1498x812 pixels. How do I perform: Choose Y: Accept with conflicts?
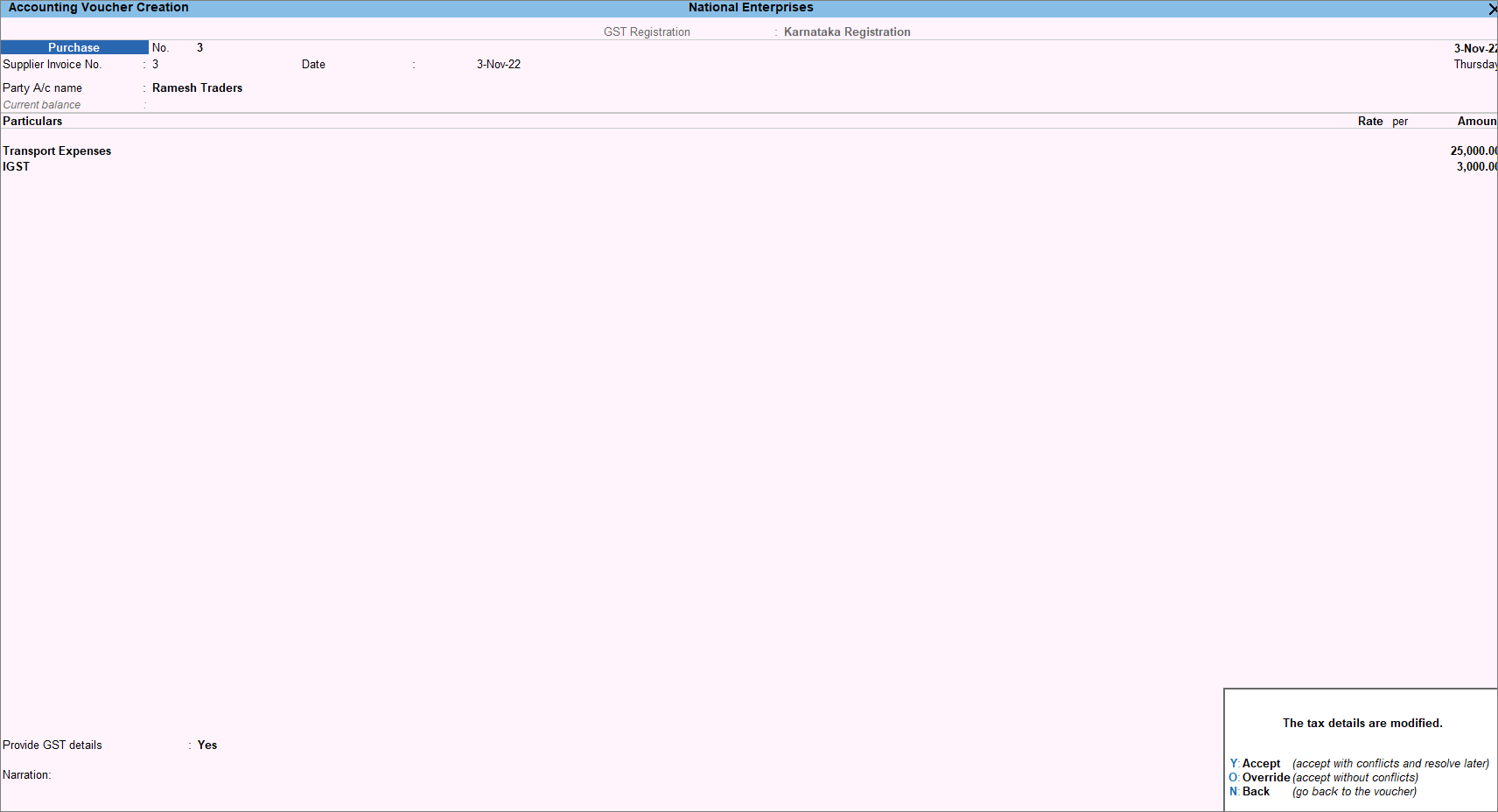point(1359,763)
